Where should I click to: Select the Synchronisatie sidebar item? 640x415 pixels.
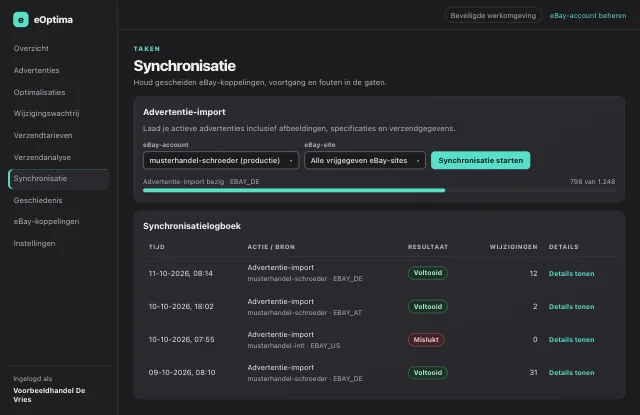coord(59,179)
